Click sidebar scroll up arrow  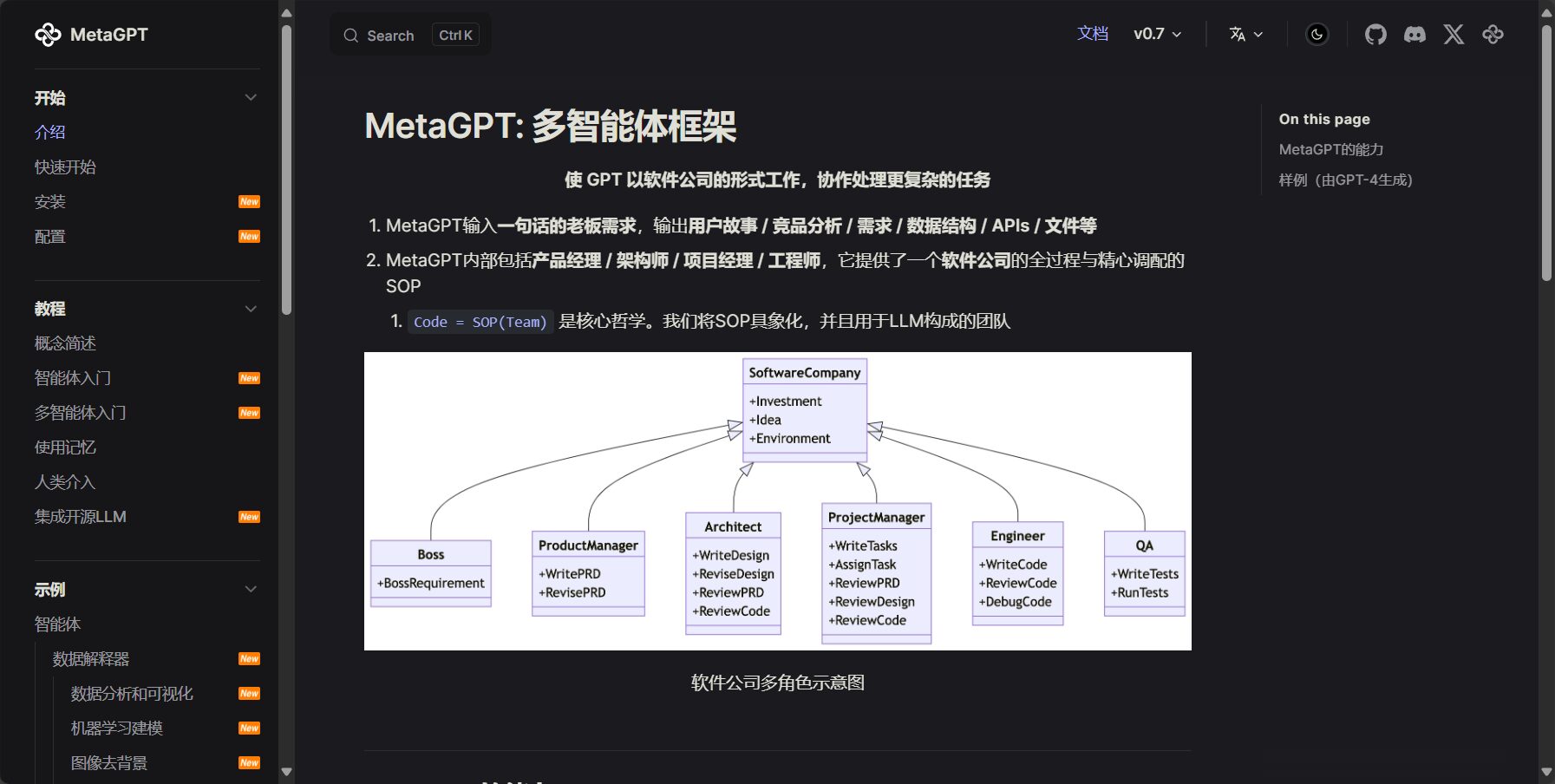[287, 13]
